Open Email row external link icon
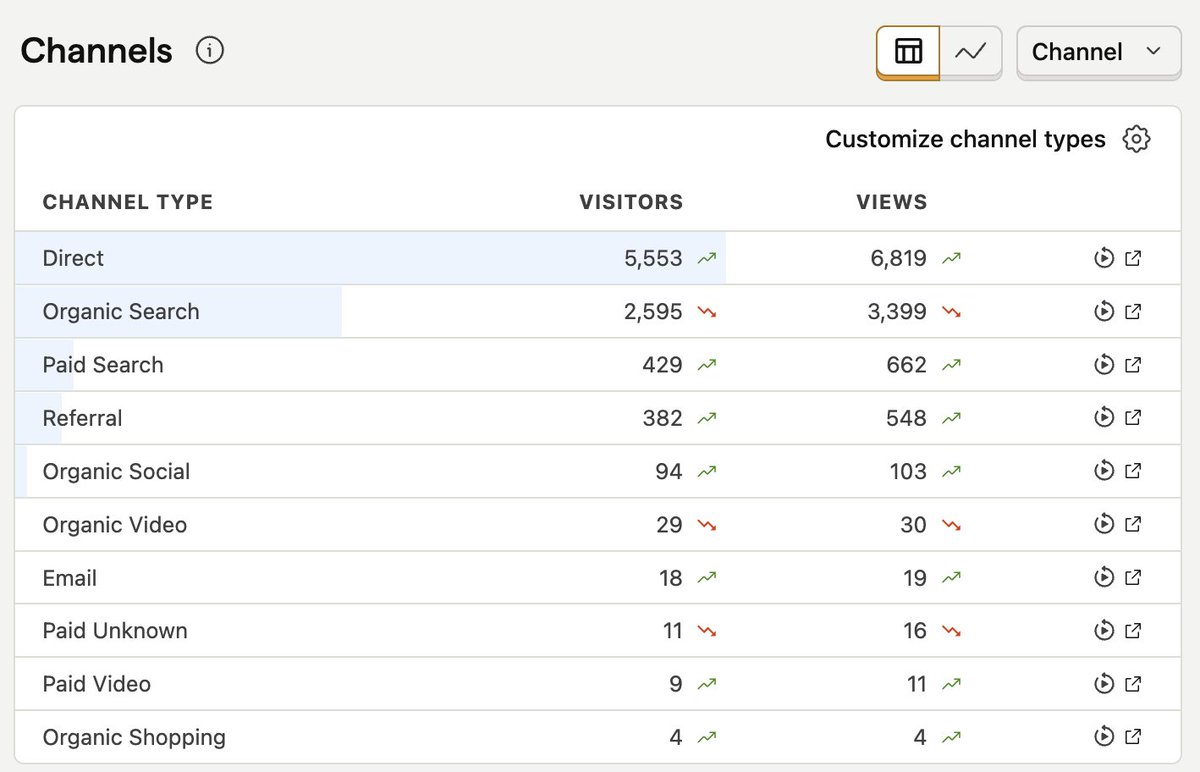The image size is (1200, 772). [x=1133, y=577]
